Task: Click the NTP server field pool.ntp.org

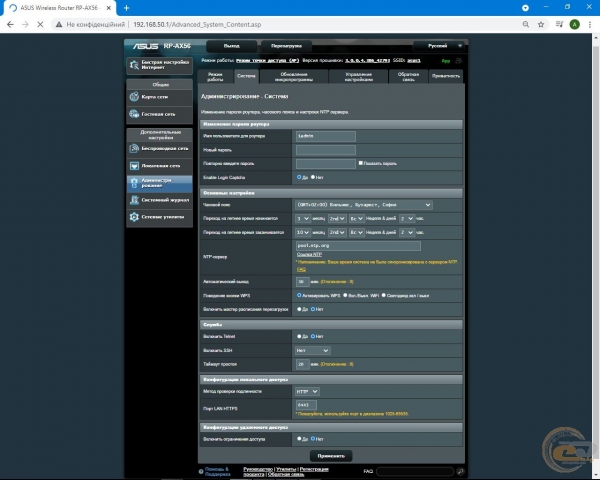Action: click(x=358, y=246)
